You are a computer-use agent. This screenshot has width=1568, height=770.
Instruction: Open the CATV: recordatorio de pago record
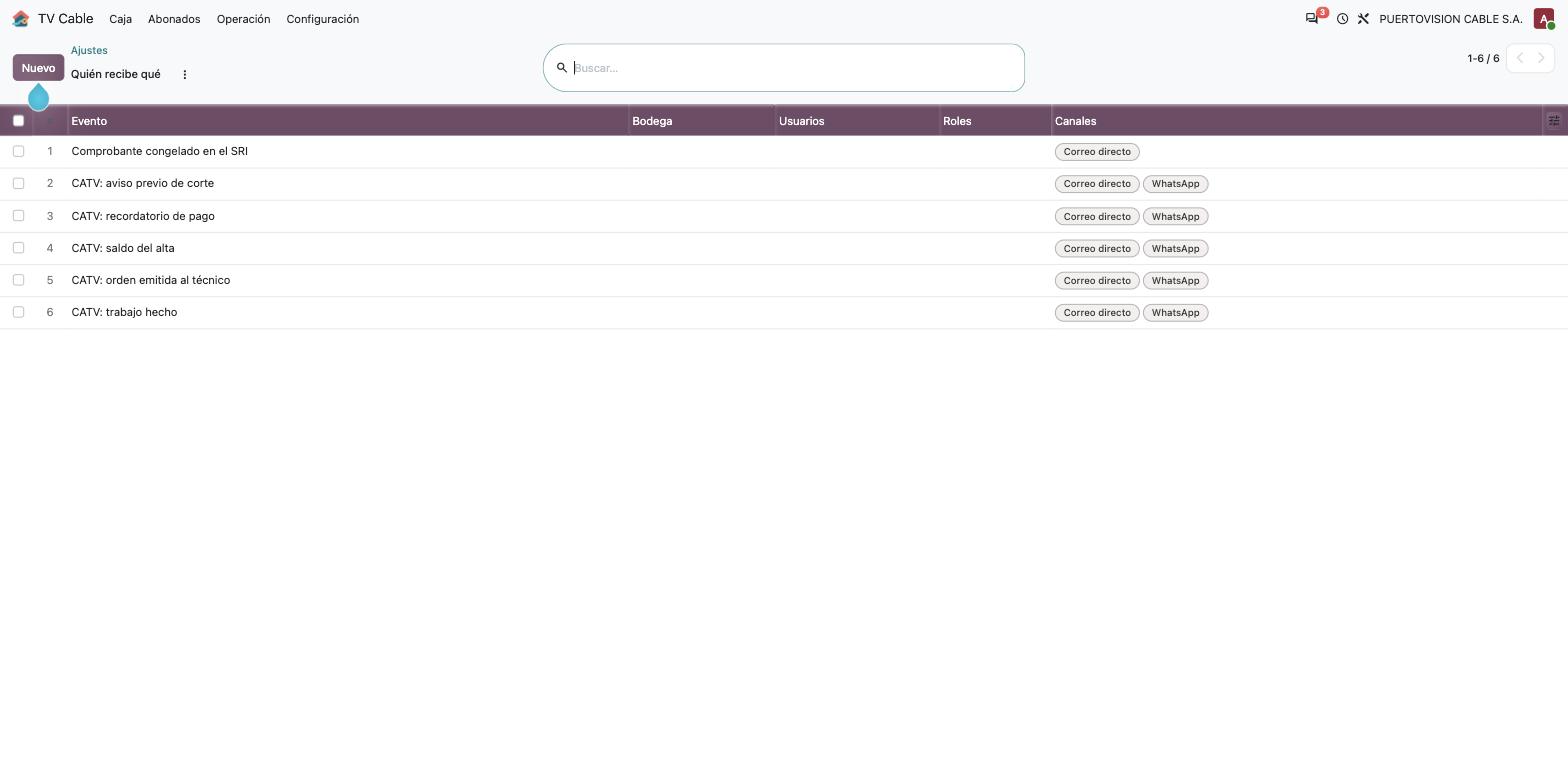pyautogui.click(x=143, y=216)
